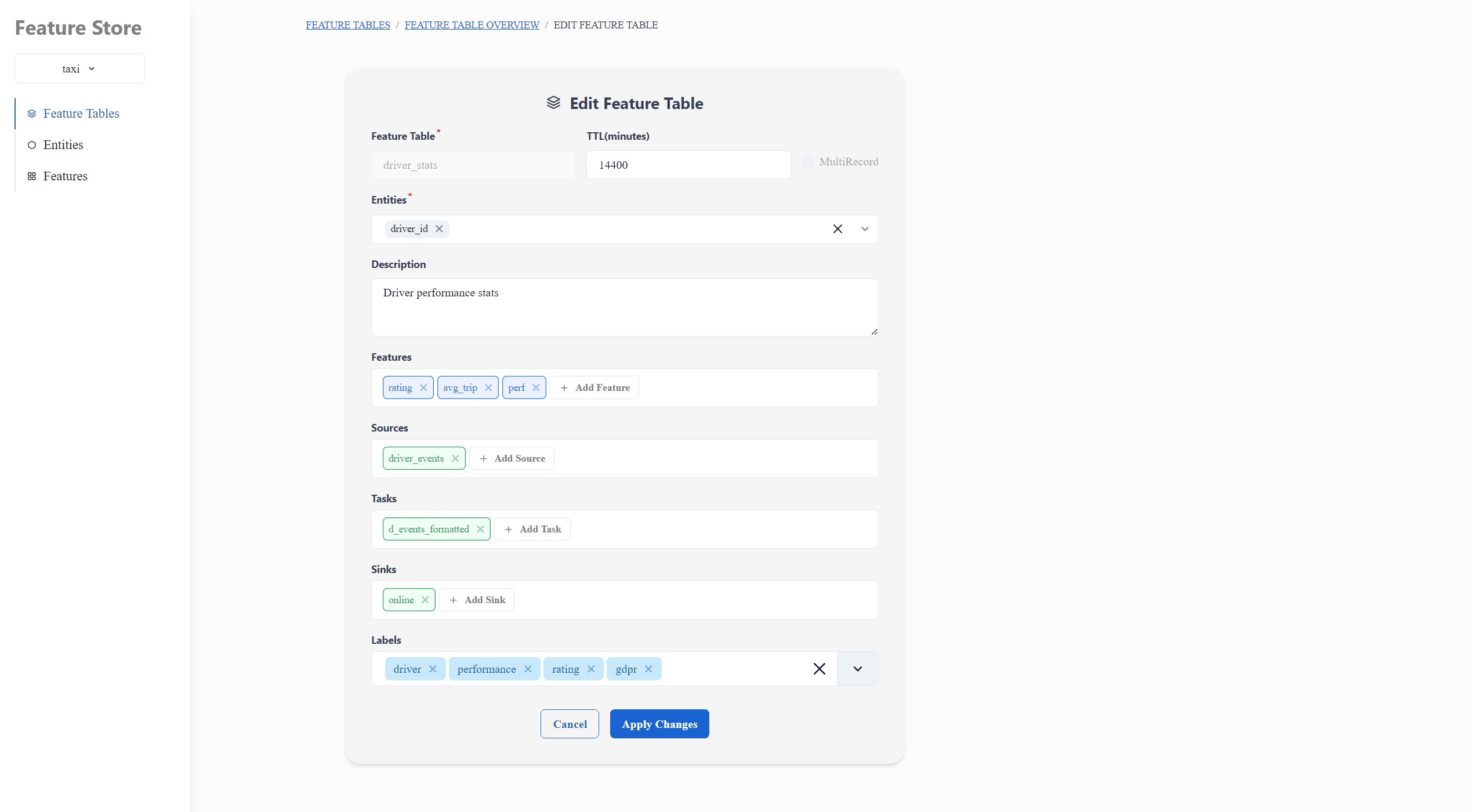Remove the rating feature tag
Viewport: 1472px width, 812px height.
[423, 388]
